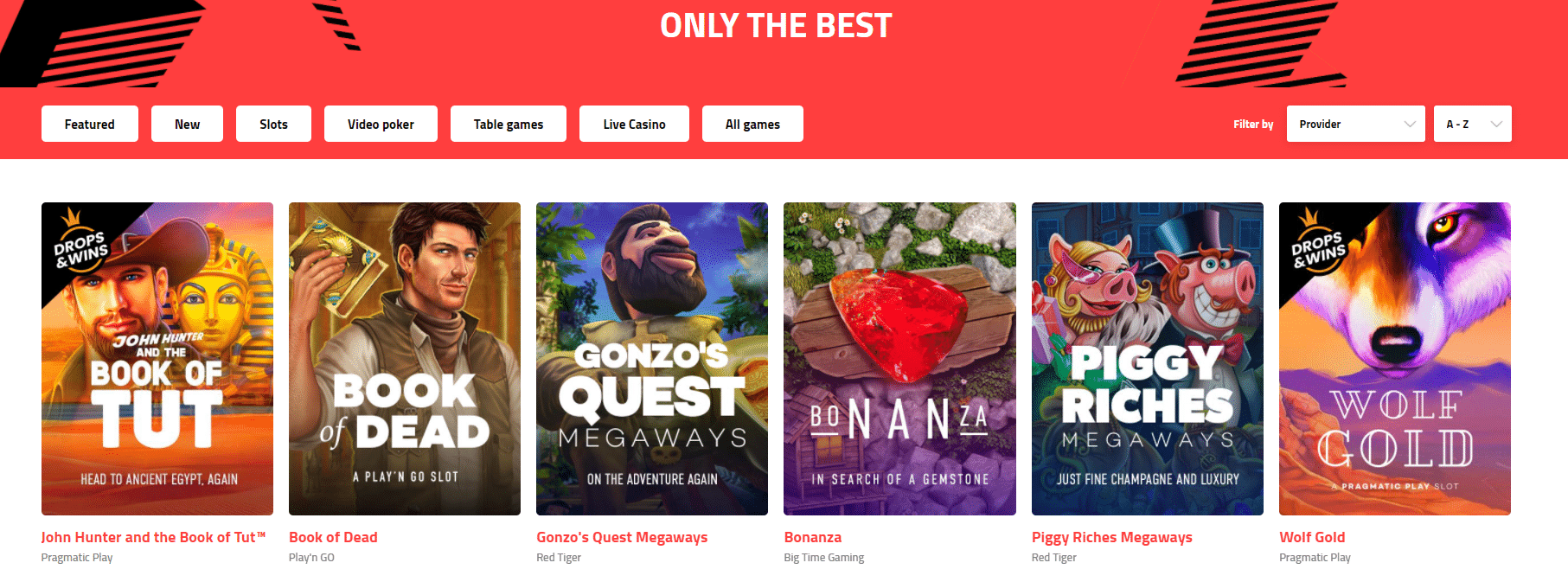The width and height of the screenshot is (1568, 582).
Task: Select Gonzo's Quest Megaways game artwork
Action: point(652,359)
